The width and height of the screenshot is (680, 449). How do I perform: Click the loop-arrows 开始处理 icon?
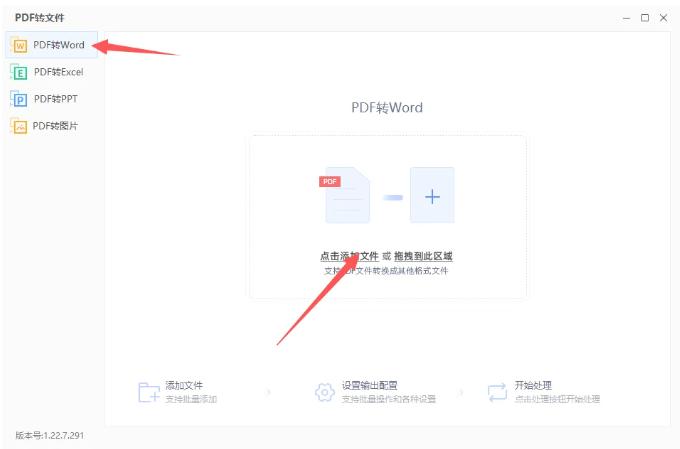click(497, 392)
